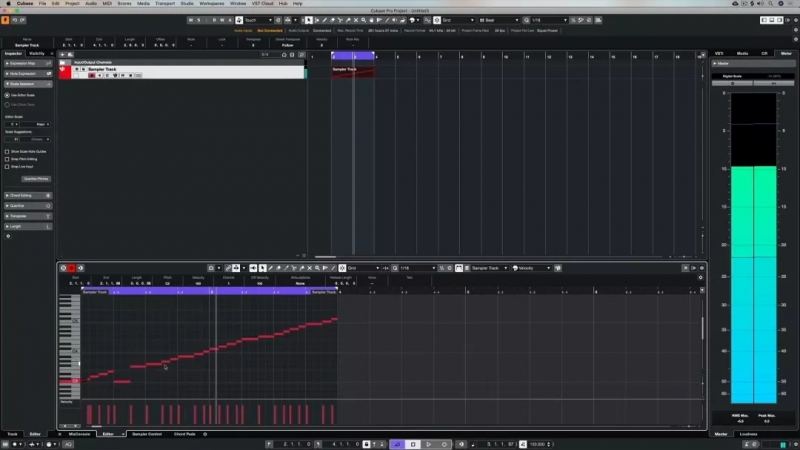Open Key Editor Grid snap dropdown
The width and height of the screenshot is (800, 450).
tap(363, 268)
